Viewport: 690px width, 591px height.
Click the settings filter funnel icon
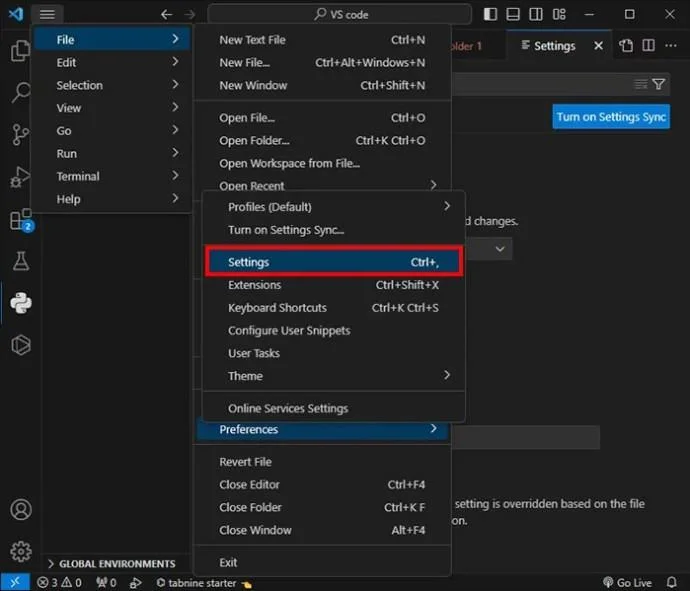pos(659,84)
